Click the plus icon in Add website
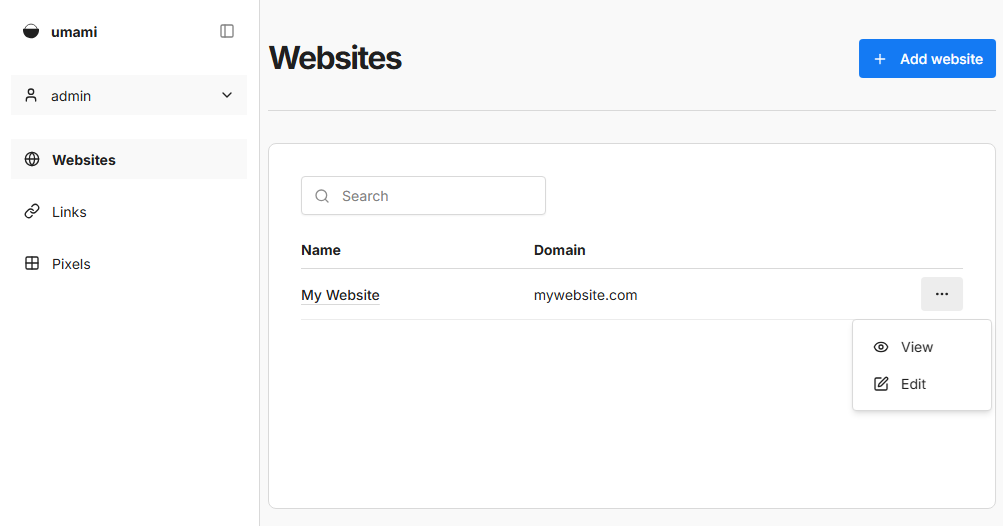 click(880, 59)
